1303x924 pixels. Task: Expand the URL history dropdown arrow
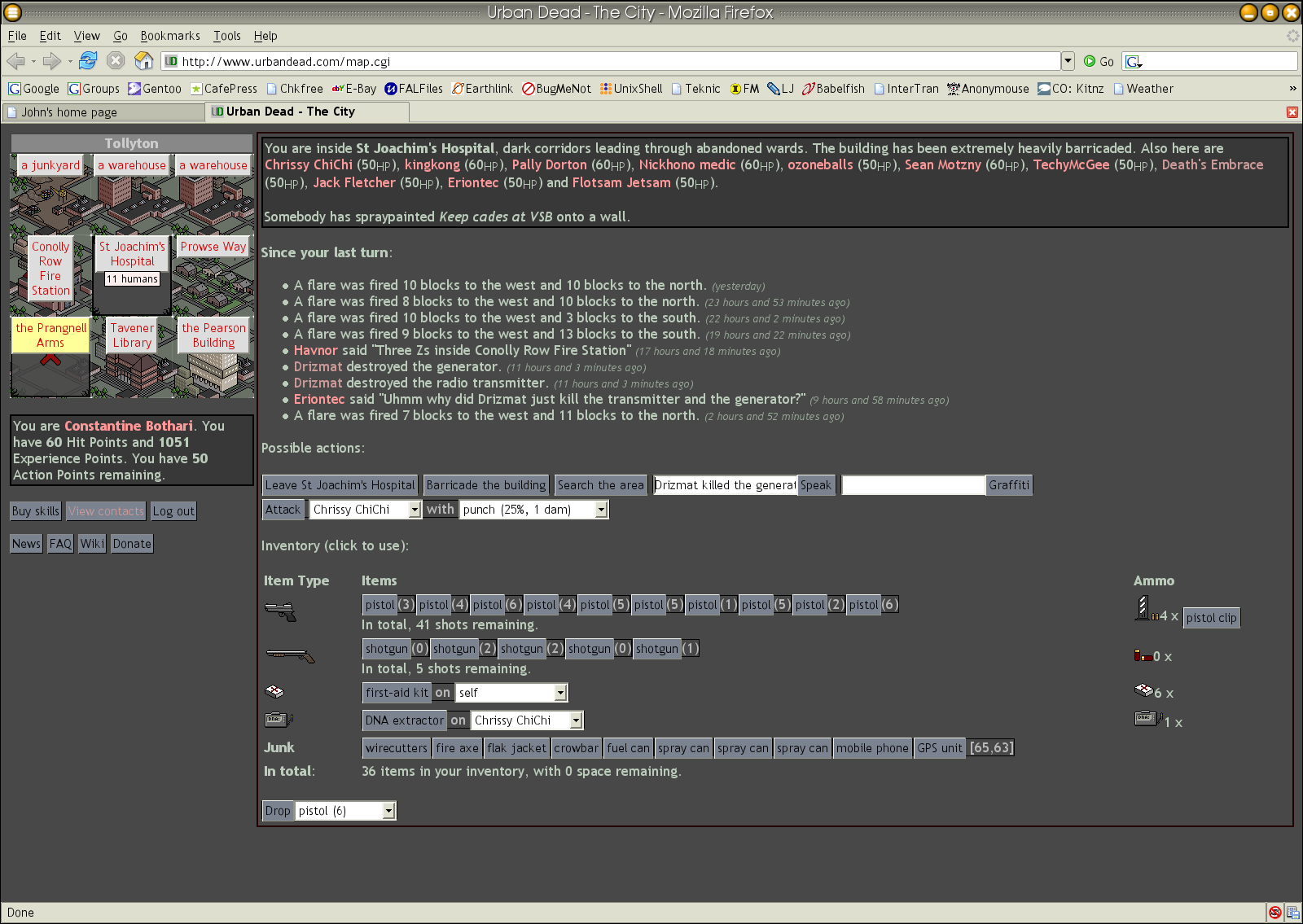point(1068,61)
